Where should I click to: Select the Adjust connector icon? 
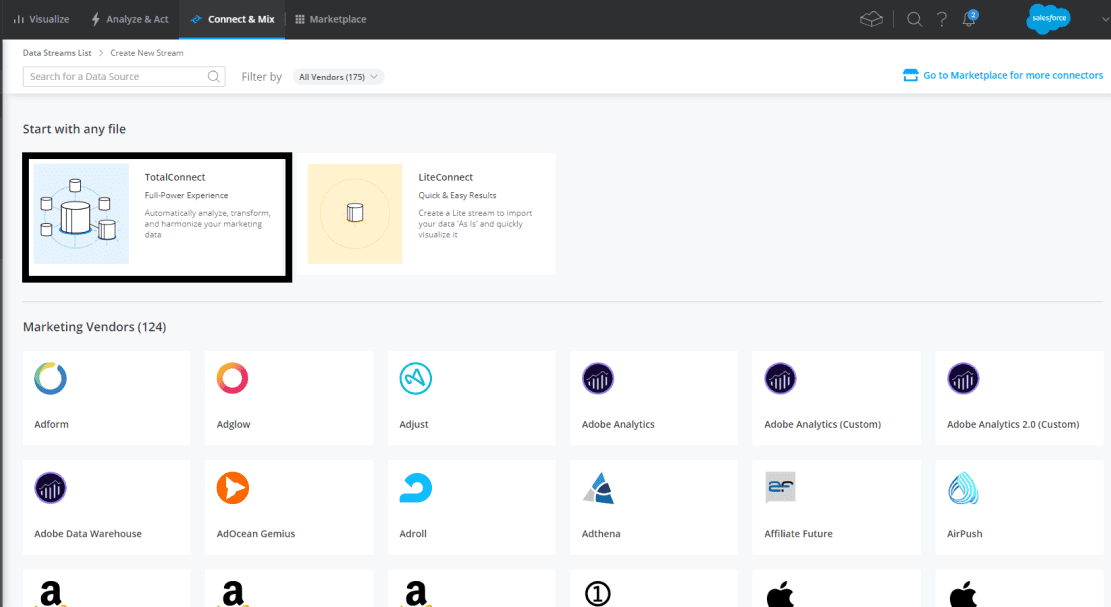pos(415,379)
